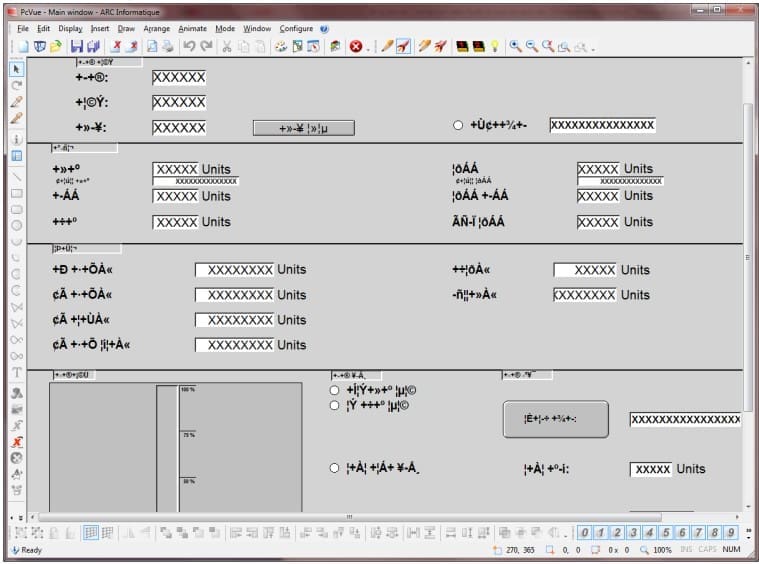Screen dimensions: 759x564
Task: Click the Cut scissors icon
Action: [228, 47]
